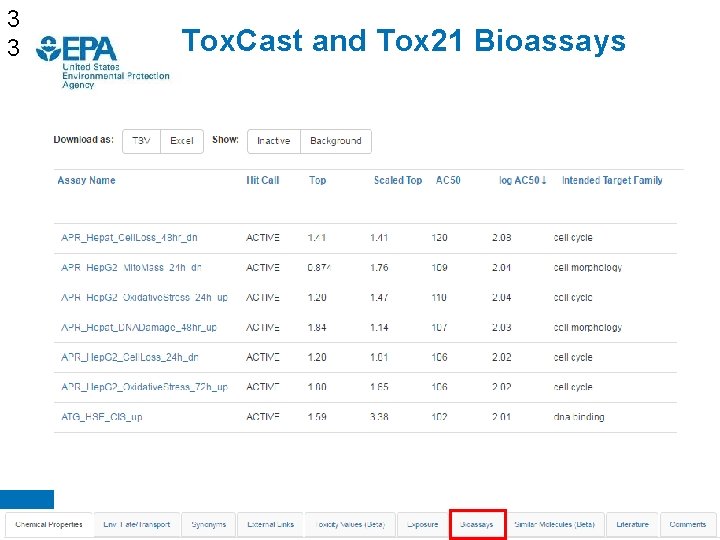Open the Chemical Properties tab
The height and width of the screenshot is (540, 720).
49,524
